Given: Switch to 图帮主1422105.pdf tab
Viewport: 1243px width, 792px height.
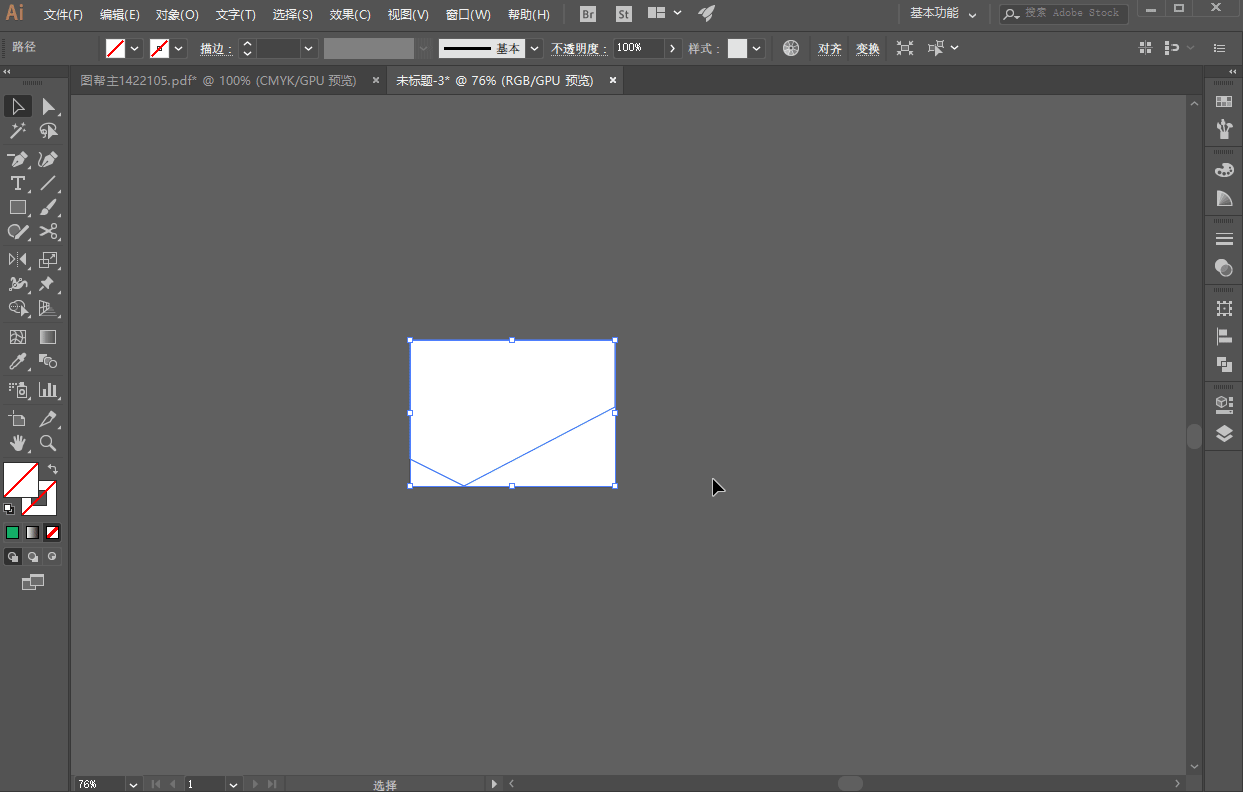Looking at the screenshot, I should click(x=218, y=81).
